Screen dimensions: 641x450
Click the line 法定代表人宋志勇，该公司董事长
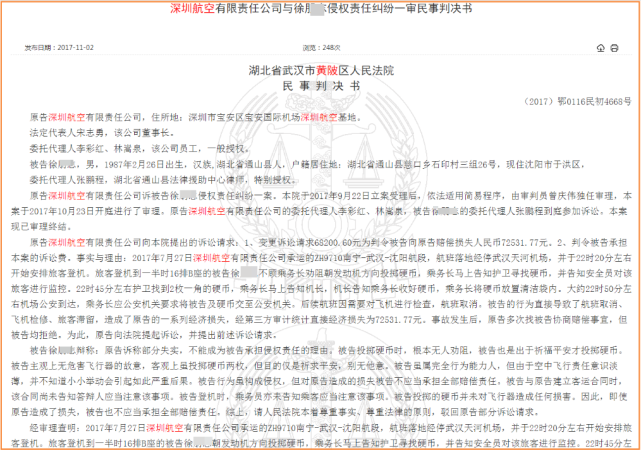coord(102,133)
